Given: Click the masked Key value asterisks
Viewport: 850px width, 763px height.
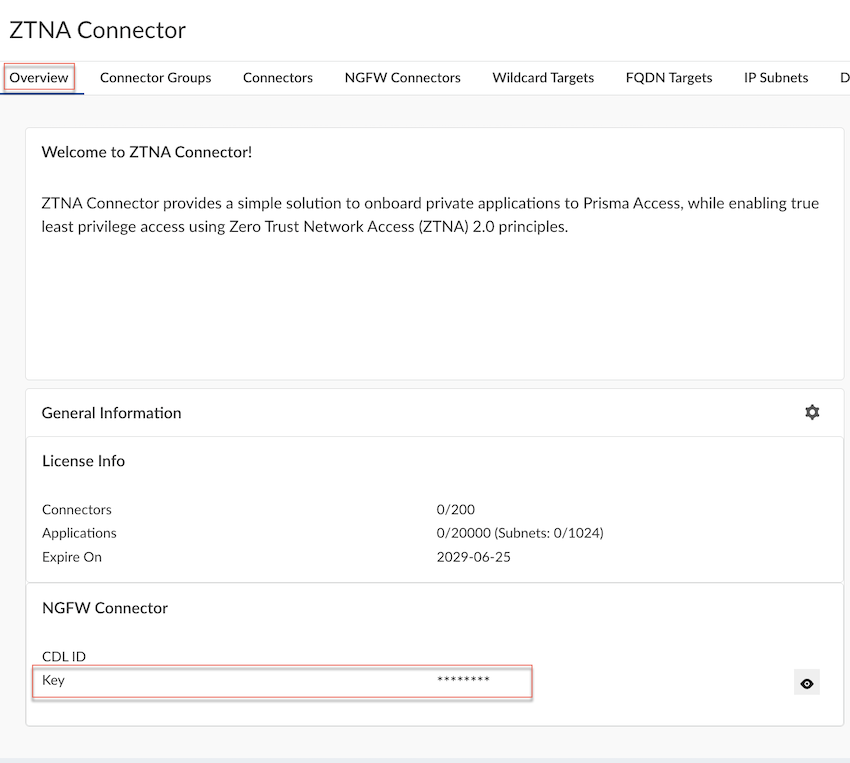Looking at the screenshot, I should pyautogui.click(x=463, y=681).
